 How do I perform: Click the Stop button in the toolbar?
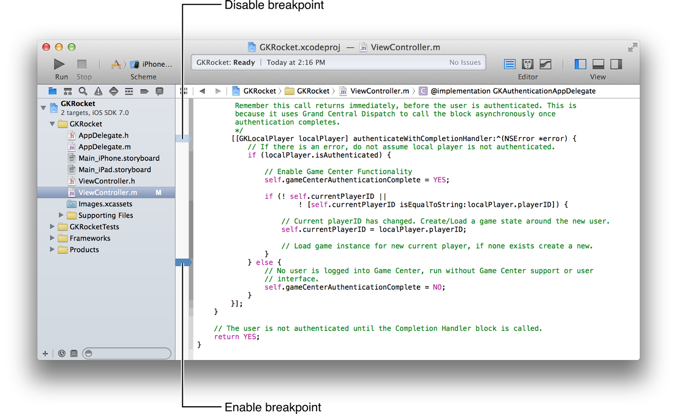tap(82, 64)
